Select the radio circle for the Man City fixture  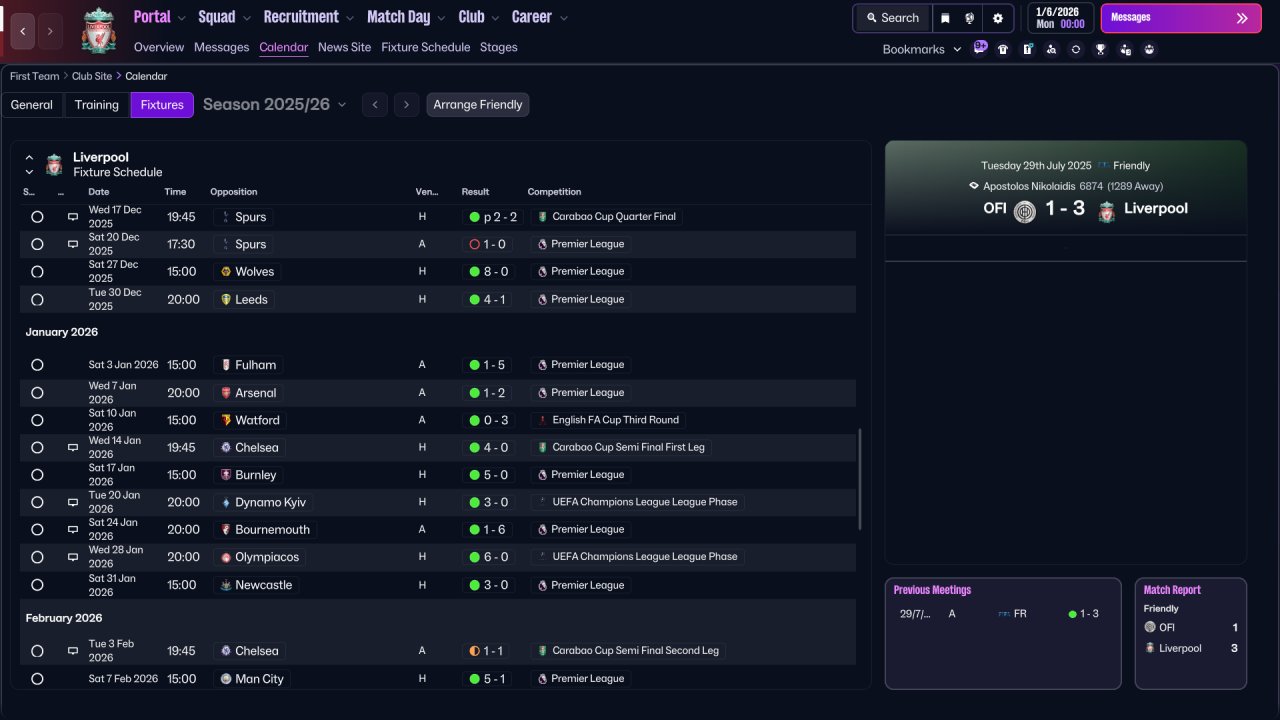click(x=37, y=679)
